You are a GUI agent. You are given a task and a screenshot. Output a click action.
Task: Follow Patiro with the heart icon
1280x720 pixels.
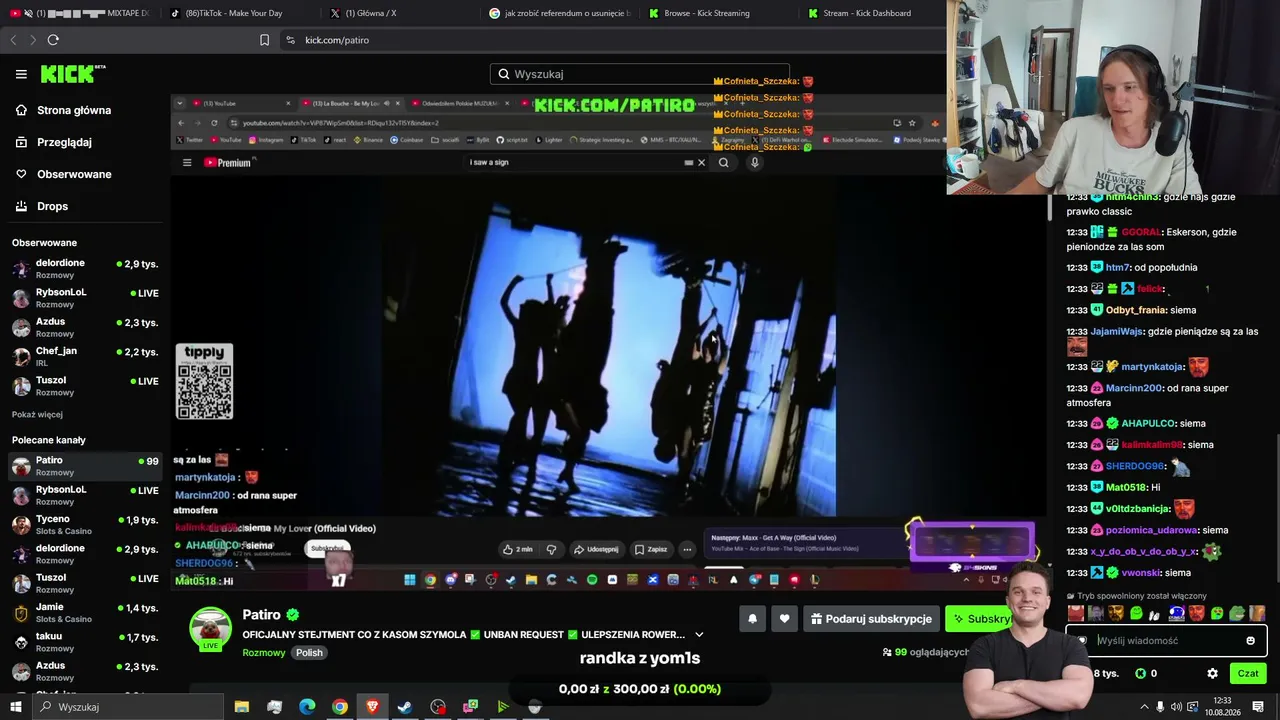[784, 619]
